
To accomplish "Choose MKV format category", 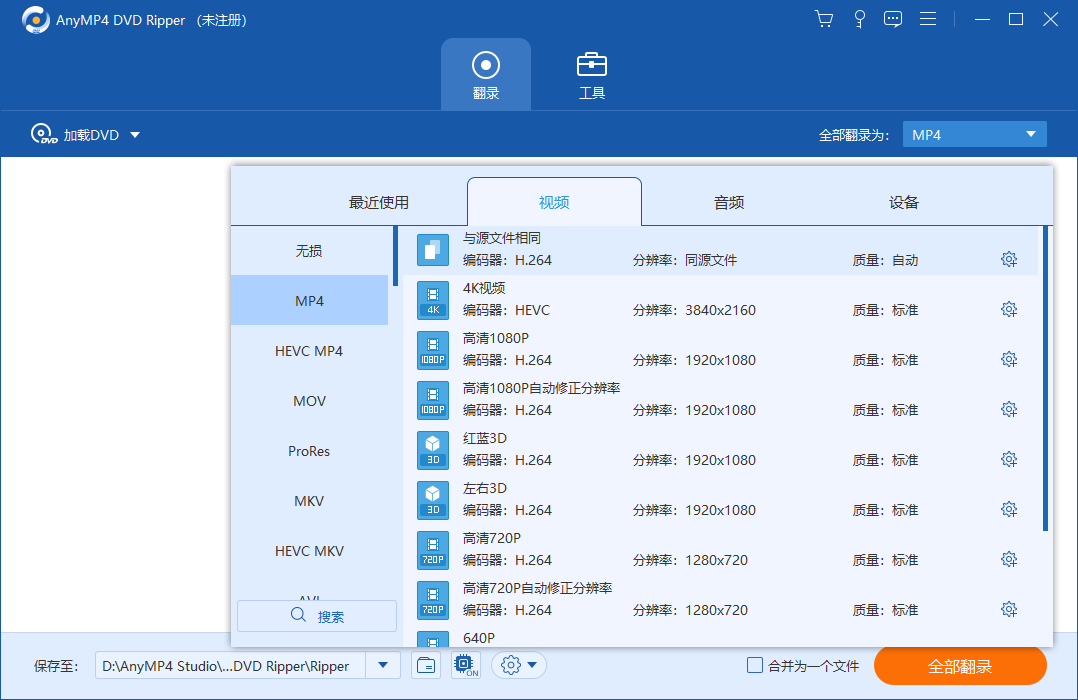I will click(x=309, y=501).
